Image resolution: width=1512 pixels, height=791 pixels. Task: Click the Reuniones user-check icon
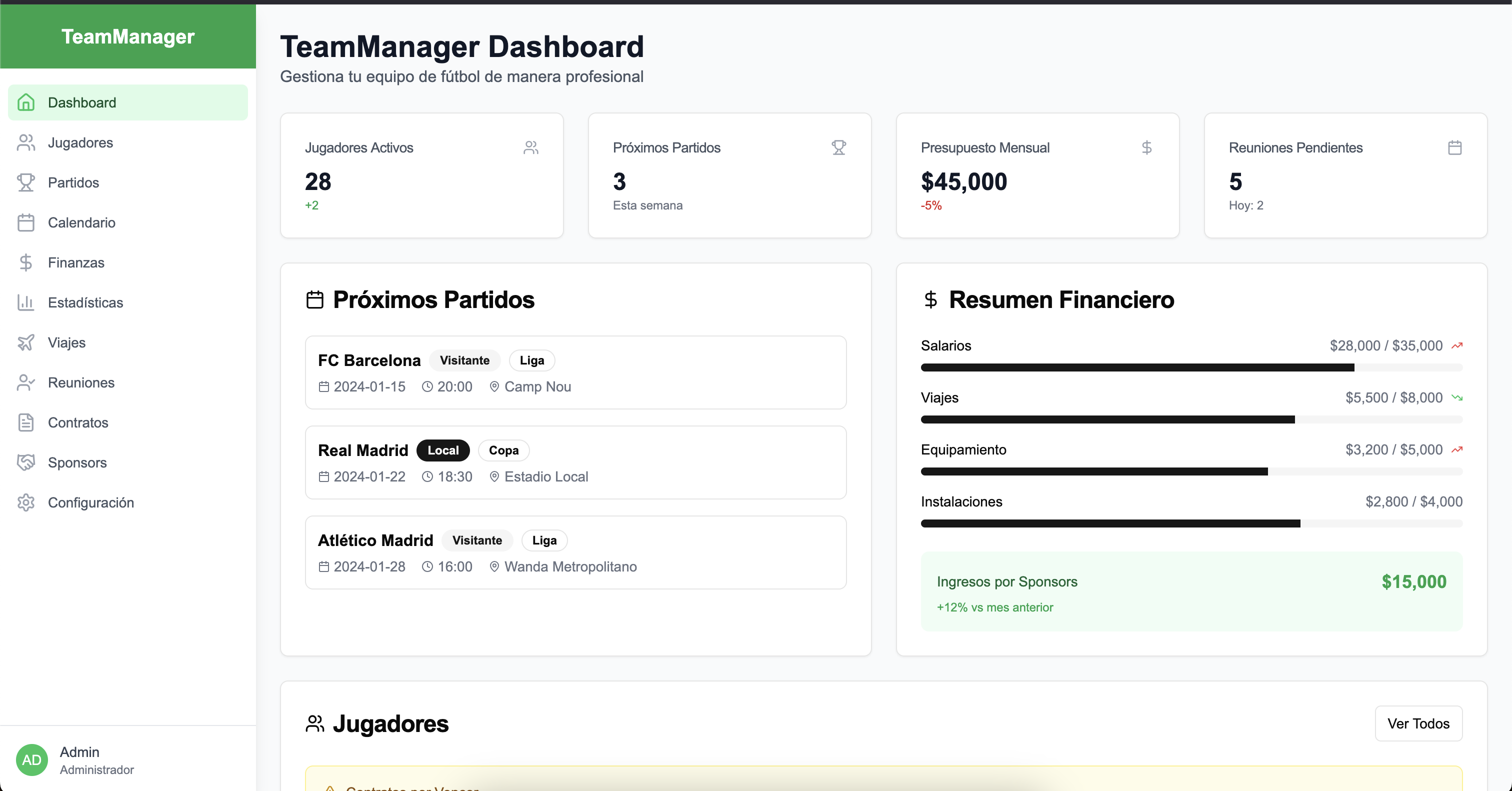coord(26,382)
